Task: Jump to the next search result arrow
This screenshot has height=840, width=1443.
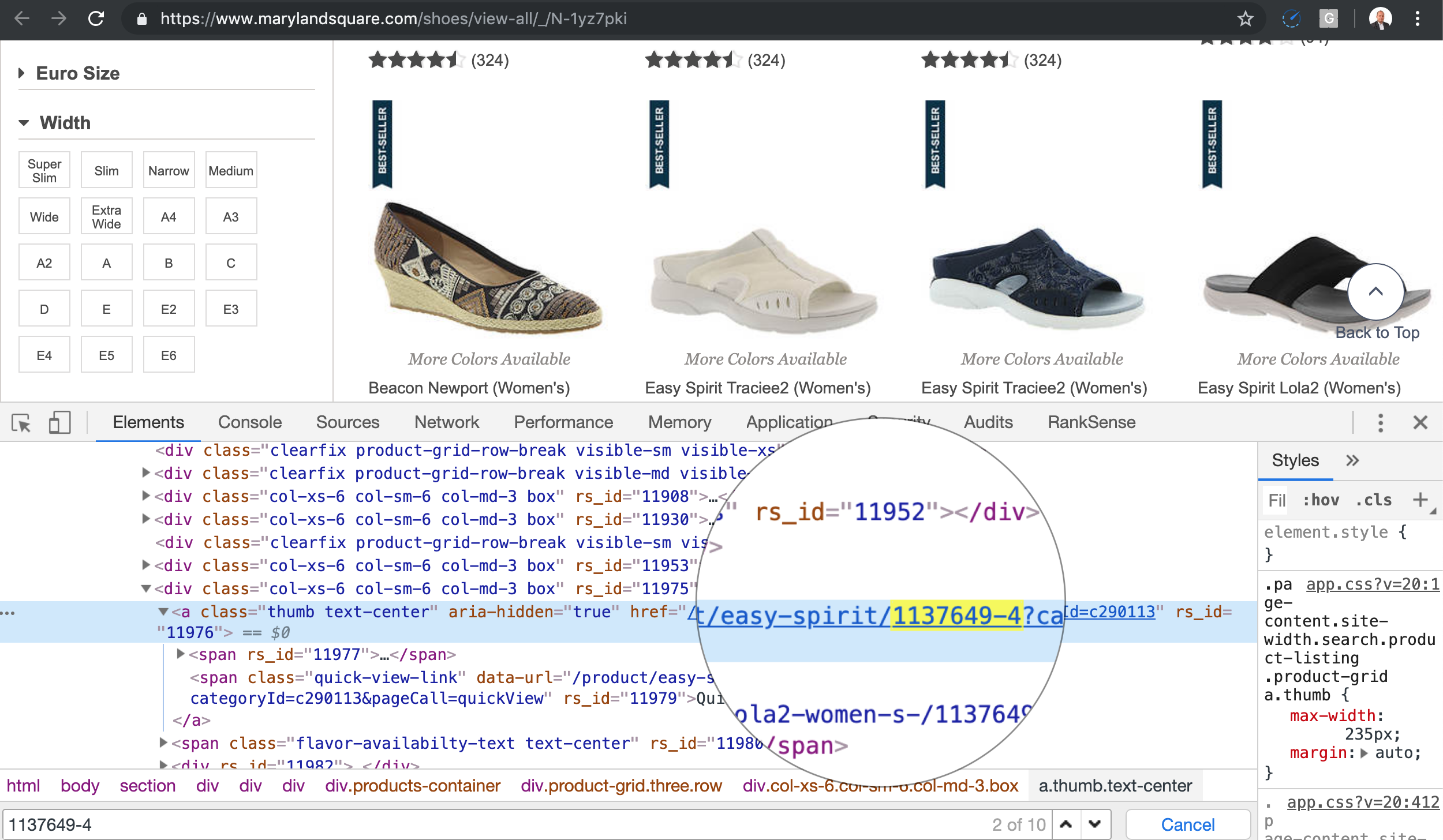Action: coord(1094,824)
